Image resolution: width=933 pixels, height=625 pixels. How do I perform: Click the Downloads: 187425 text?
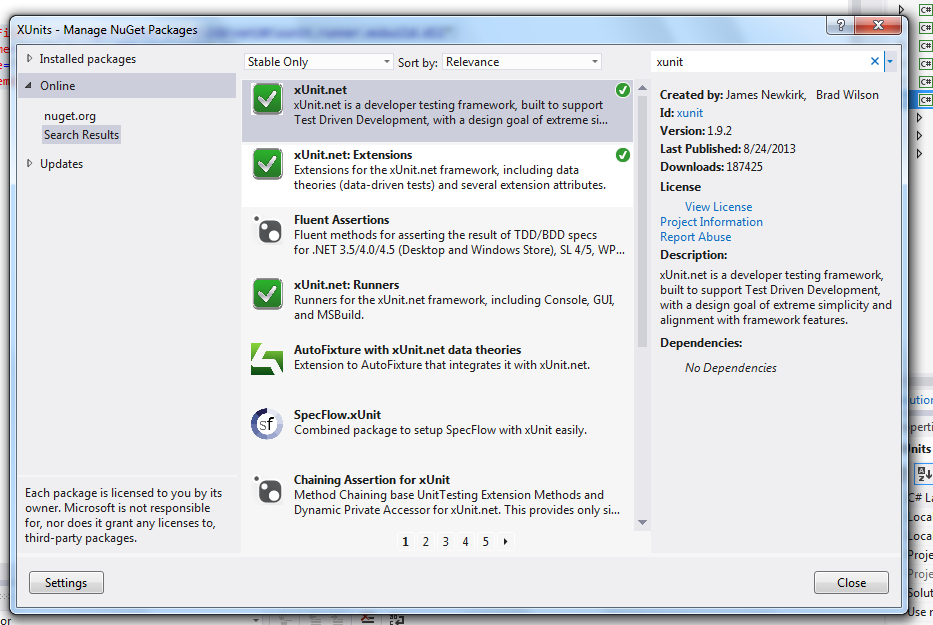pos(711,167)
